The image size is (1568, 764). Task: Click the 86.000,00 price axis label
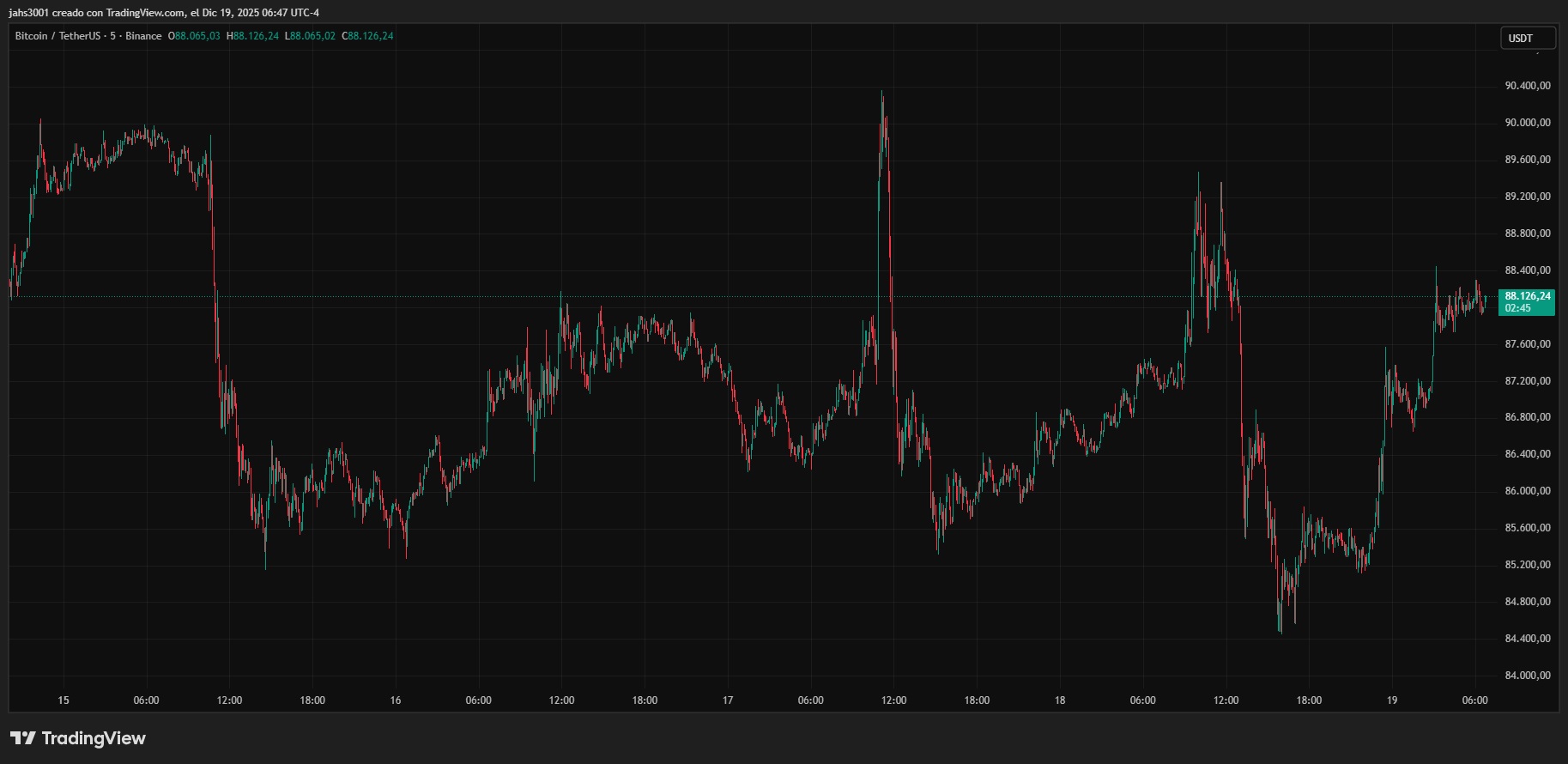click(x=1527, y=491)
